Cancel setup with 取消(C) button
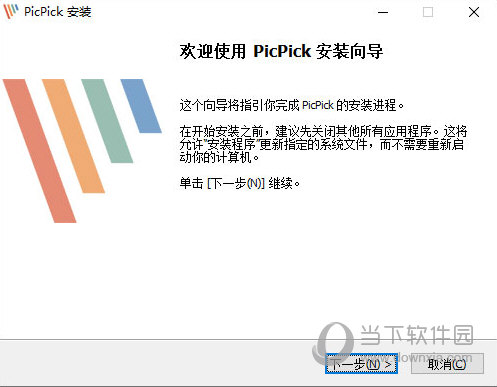 click(447, 364)
